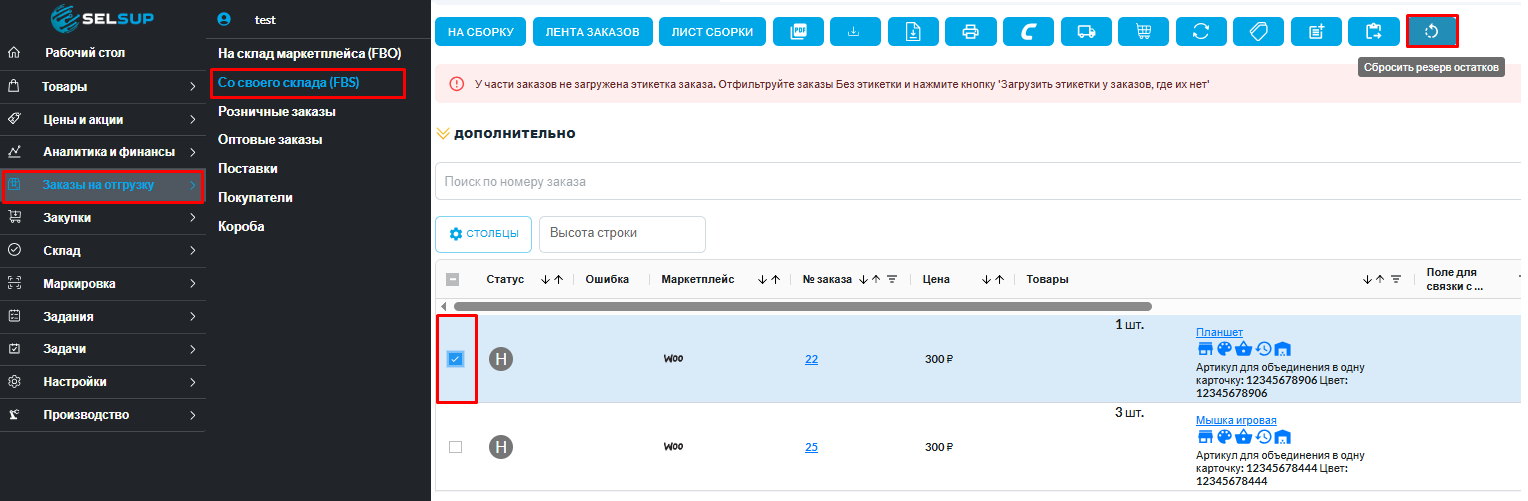
Task: Uncheck the checkbox for order 22
Action: click(456, 359)
